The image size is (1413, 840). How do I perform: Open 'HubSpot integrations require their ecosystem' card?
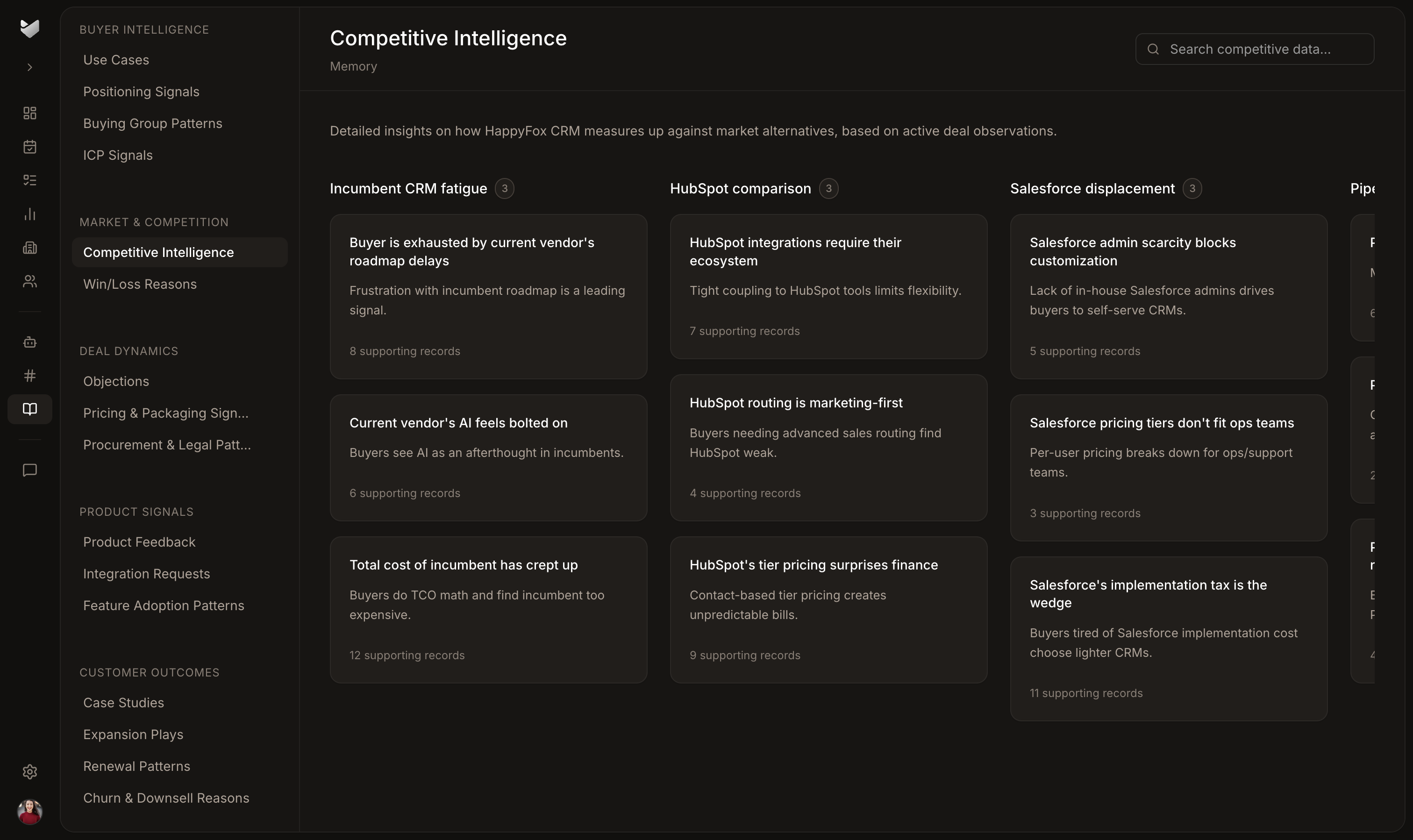(x=828, y=286)
